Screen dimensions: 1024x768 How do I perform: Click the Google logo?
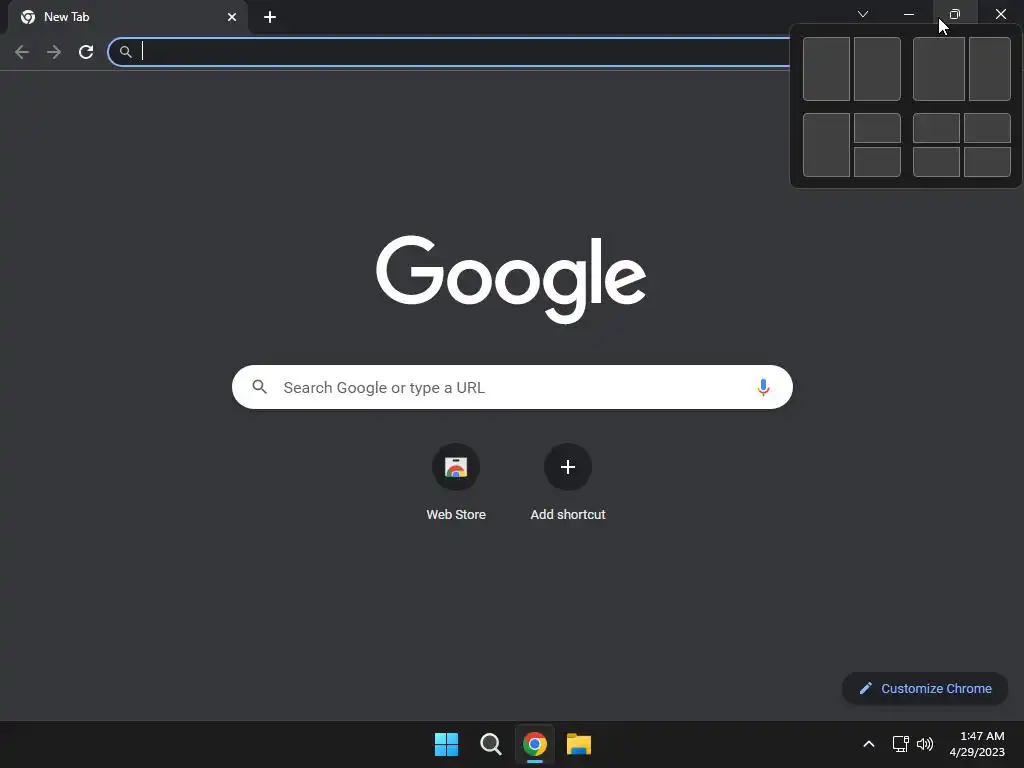(511, 279)
